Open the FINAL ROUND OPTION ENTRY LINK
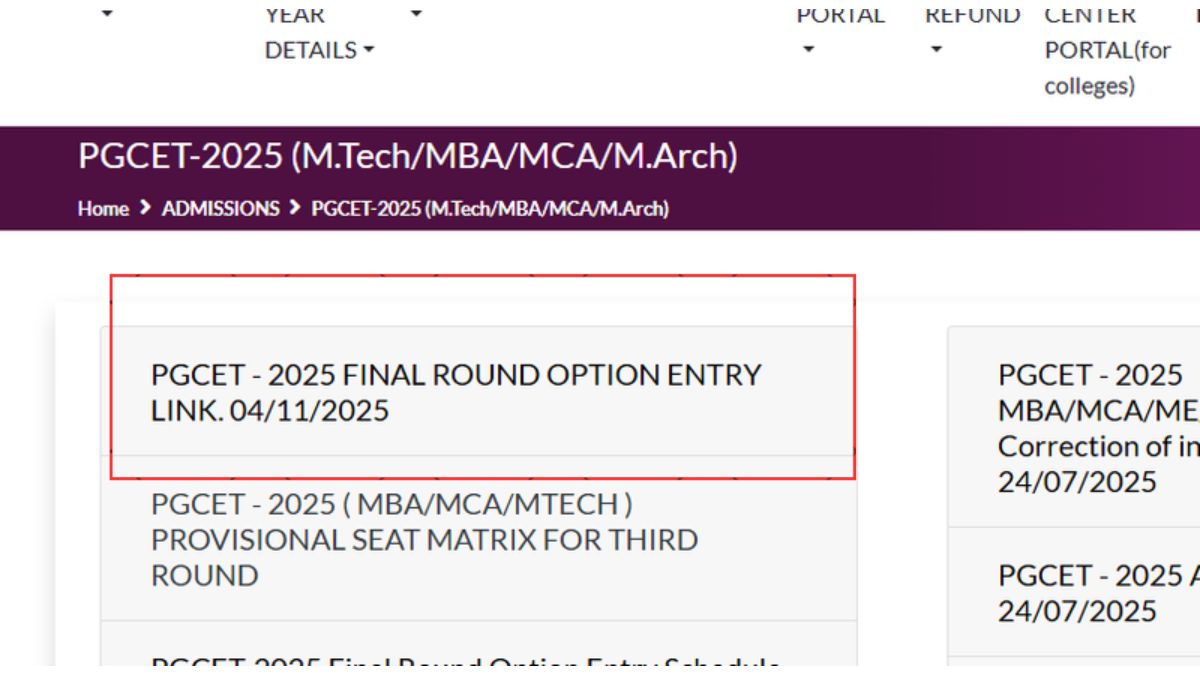Viewport: 1200px width, 675px height. tap(457, 391)
